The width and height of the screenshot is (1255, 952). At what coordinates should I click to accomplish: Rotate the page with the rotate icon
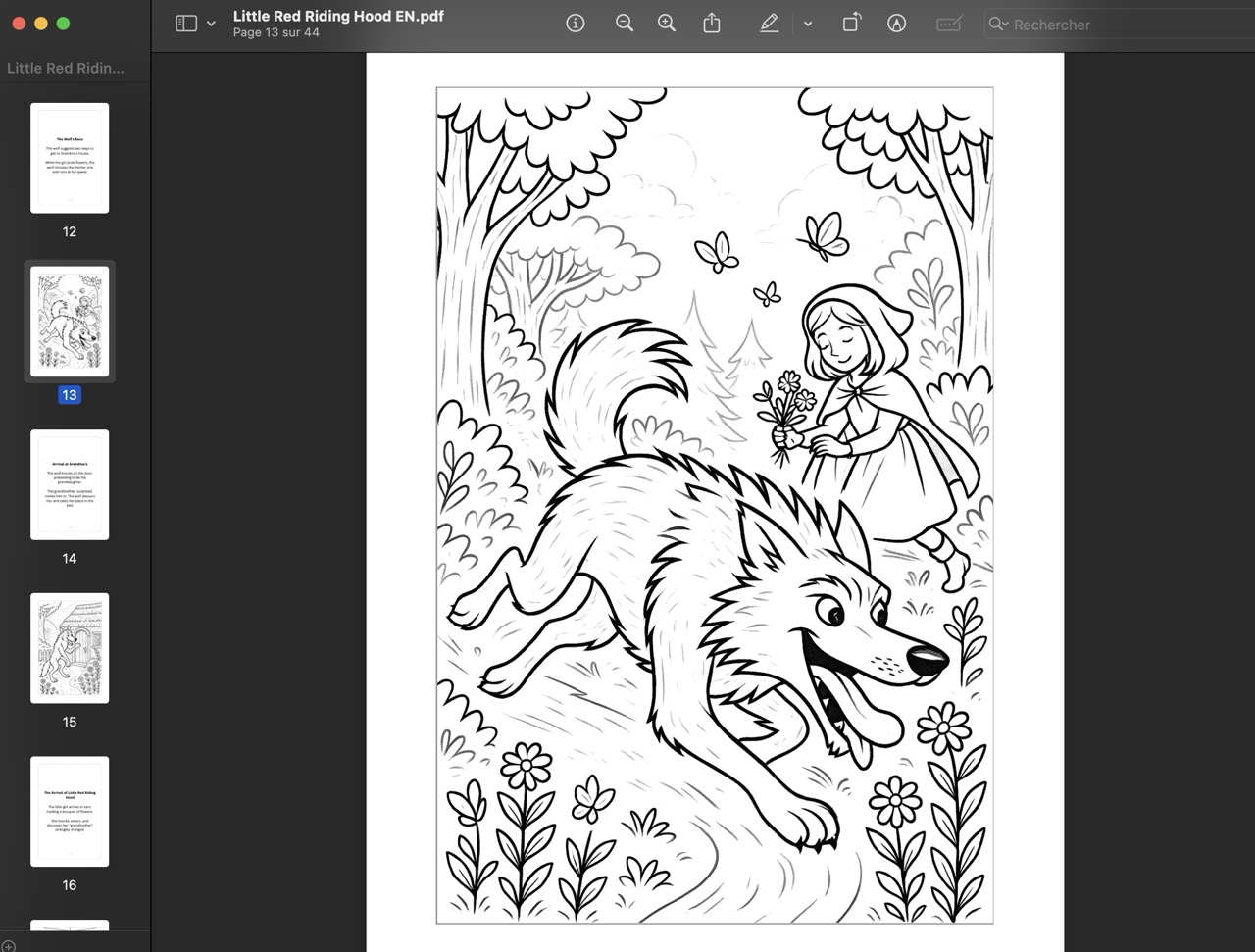(x=852, y=24)
